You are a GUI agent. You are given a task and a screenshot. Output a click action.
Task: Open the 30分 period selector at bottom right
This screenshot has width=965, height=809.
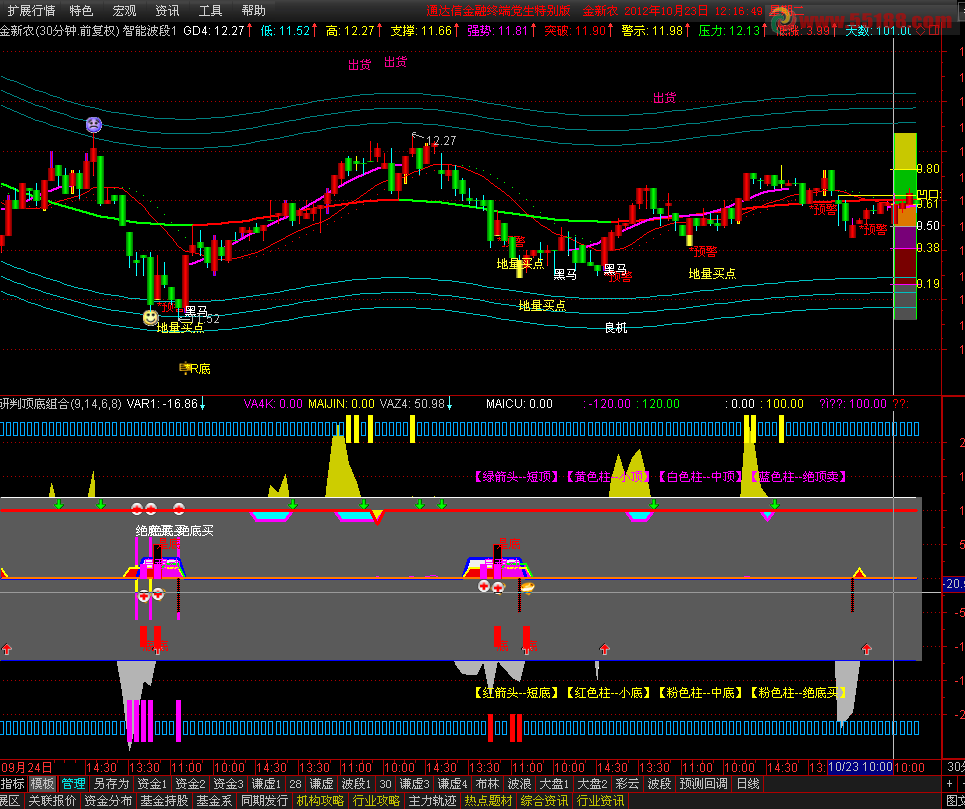[x=955, y=767]
